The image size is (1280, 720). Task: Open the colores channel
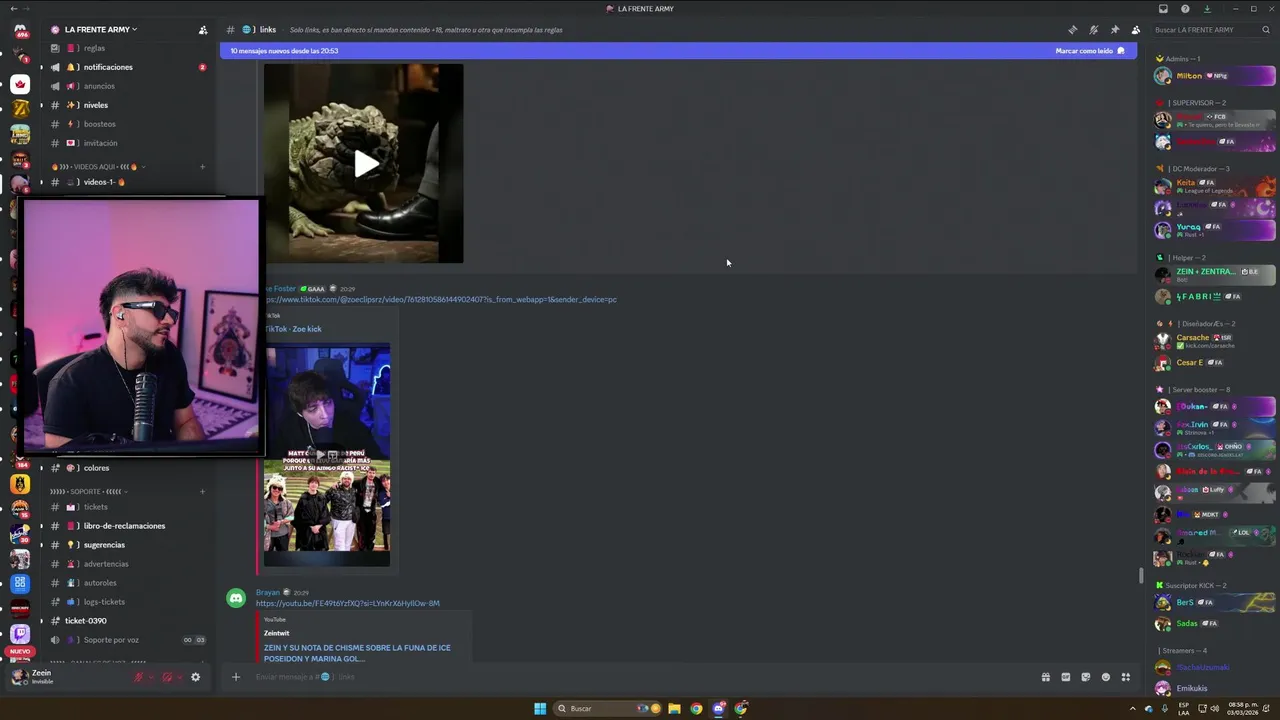click(x=128, y=468)
